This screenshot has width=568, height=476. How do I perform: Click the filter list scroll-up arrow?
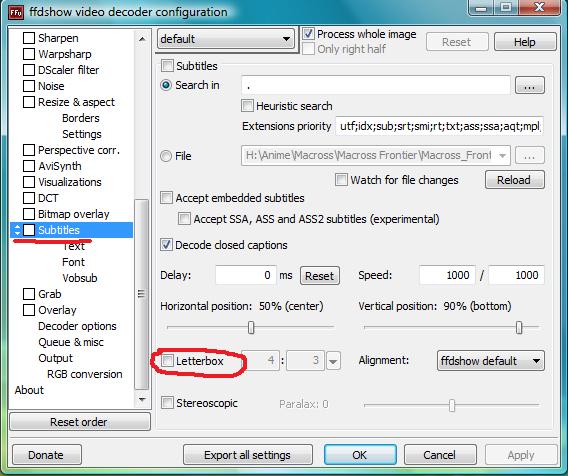tap(142, 39)
